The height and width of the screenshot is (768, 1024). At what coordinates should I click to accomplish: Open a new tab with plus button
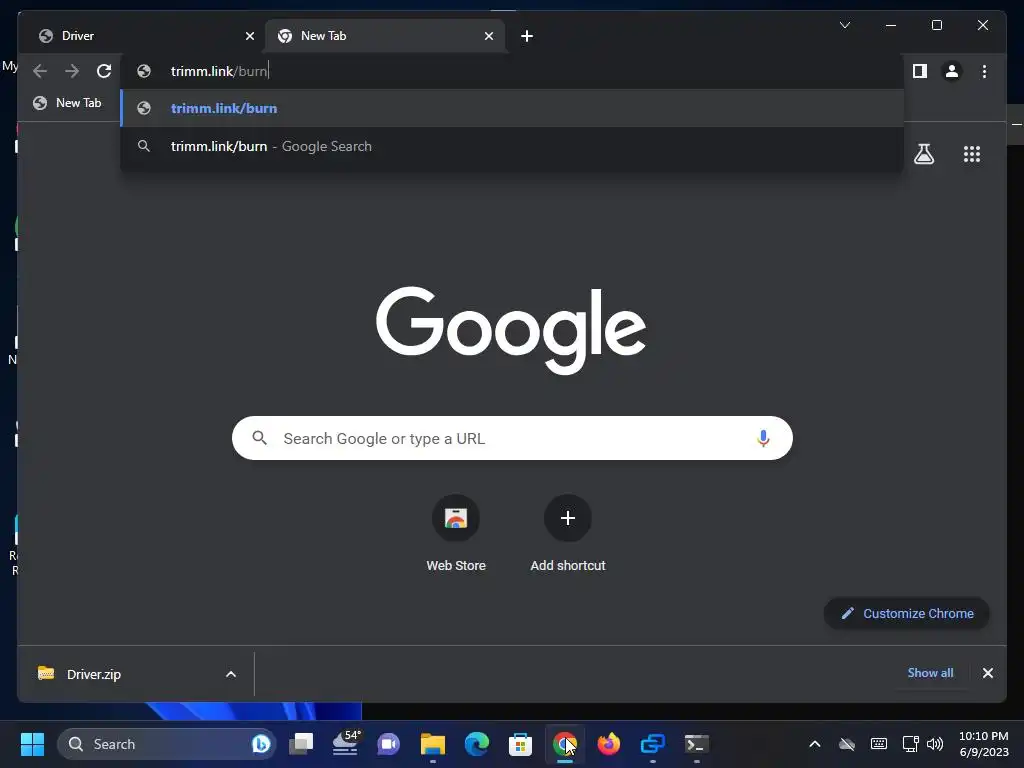coord(527,36)
